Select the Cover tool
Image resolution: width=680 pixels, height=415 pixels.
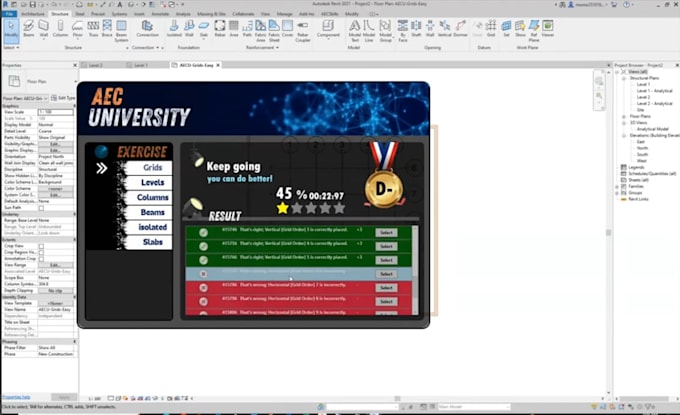pos(288,29)
